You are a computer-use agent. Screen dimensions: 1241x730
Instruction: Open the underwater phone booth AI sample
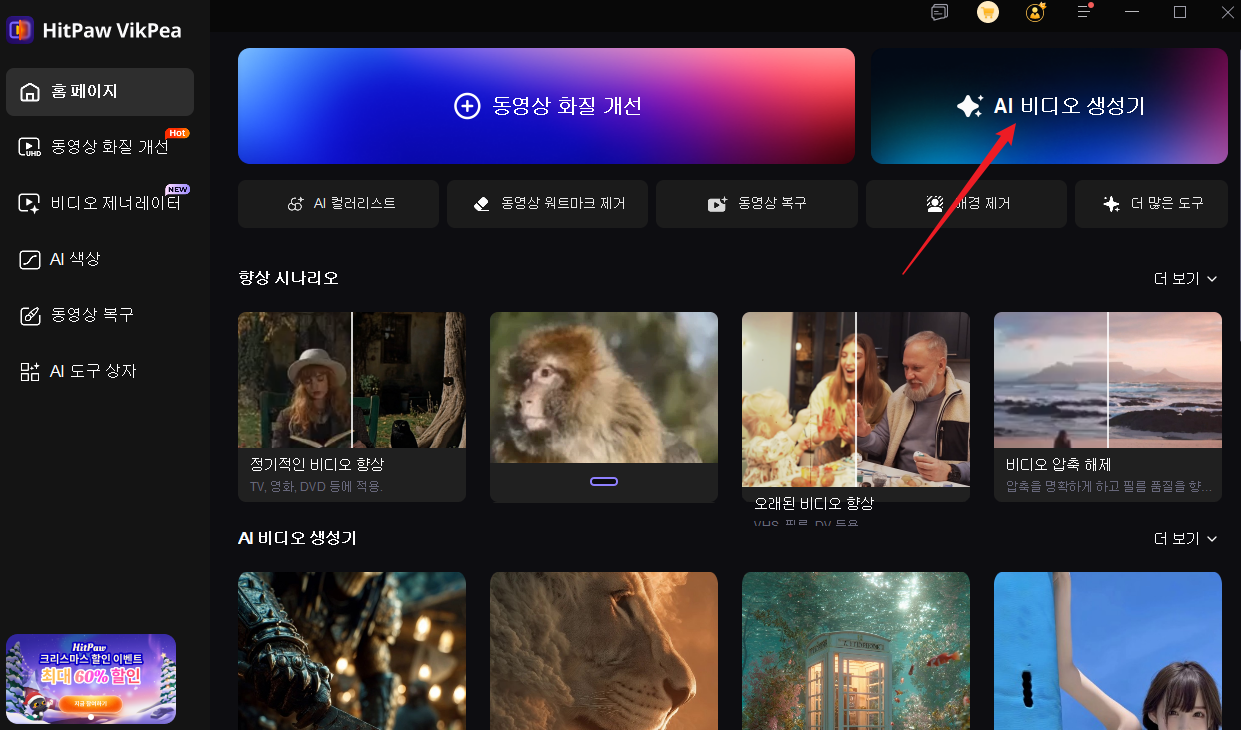point(856,651)
